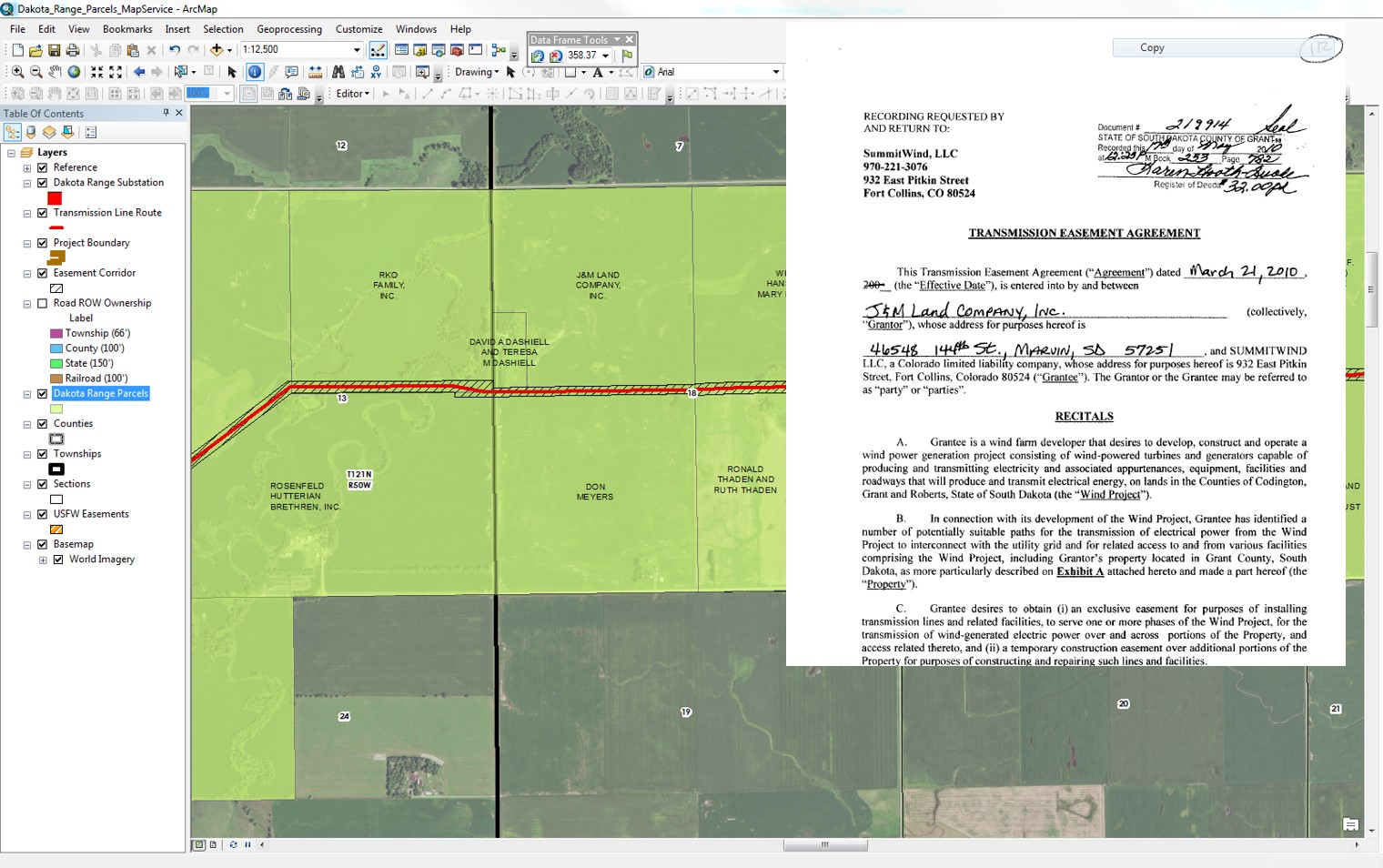Expand the World Imagery layer
Image resolution: width=1383 pixels, height=868 pixels.
pos(43,560)
